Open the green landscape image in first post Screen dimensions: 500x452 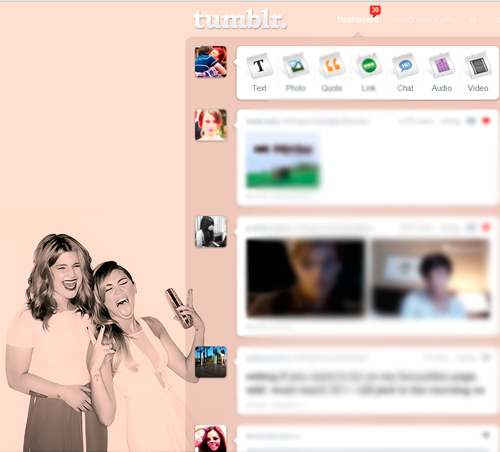pos(283,160)
